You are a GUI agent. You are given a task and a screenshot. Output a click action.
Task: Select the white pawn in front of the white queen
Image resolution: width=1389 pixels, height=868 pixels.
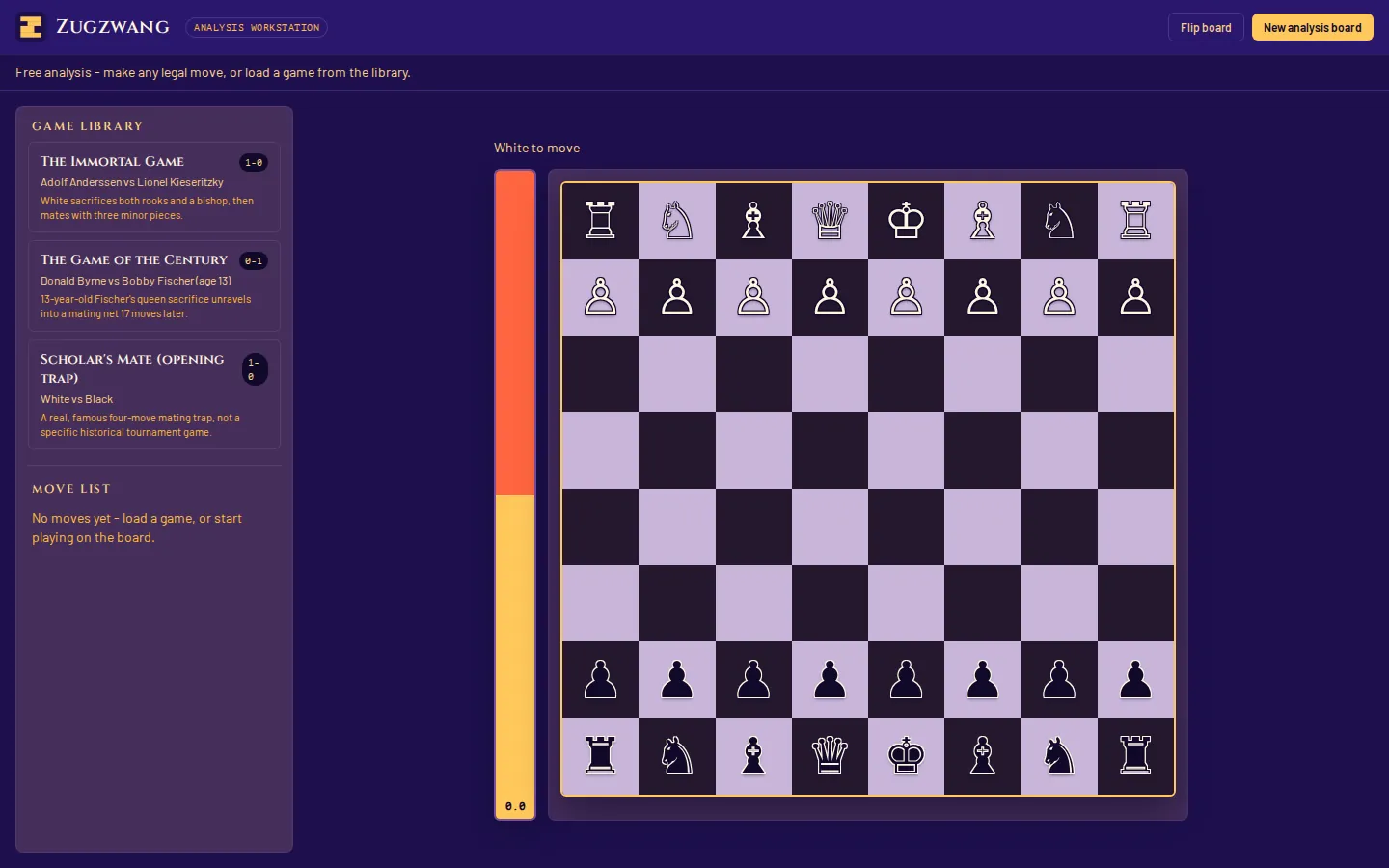pyautogui.click(x=830, y=297)
